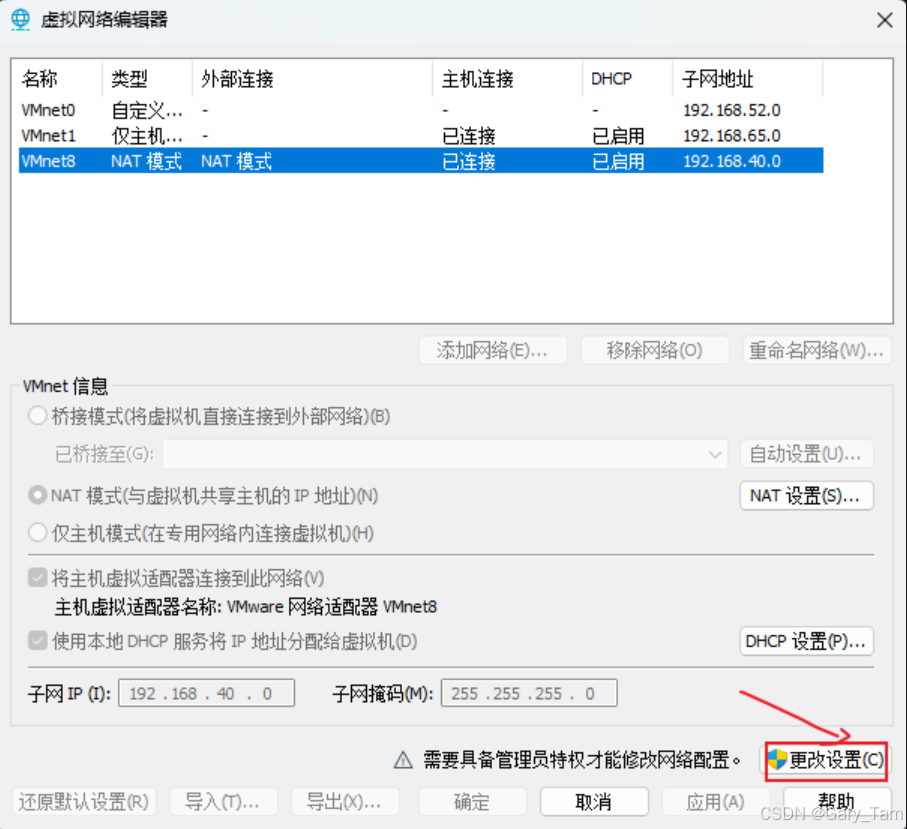Open DHCP 设置(P)... dialog
907x829 pixels.
[x=806, y=641]
